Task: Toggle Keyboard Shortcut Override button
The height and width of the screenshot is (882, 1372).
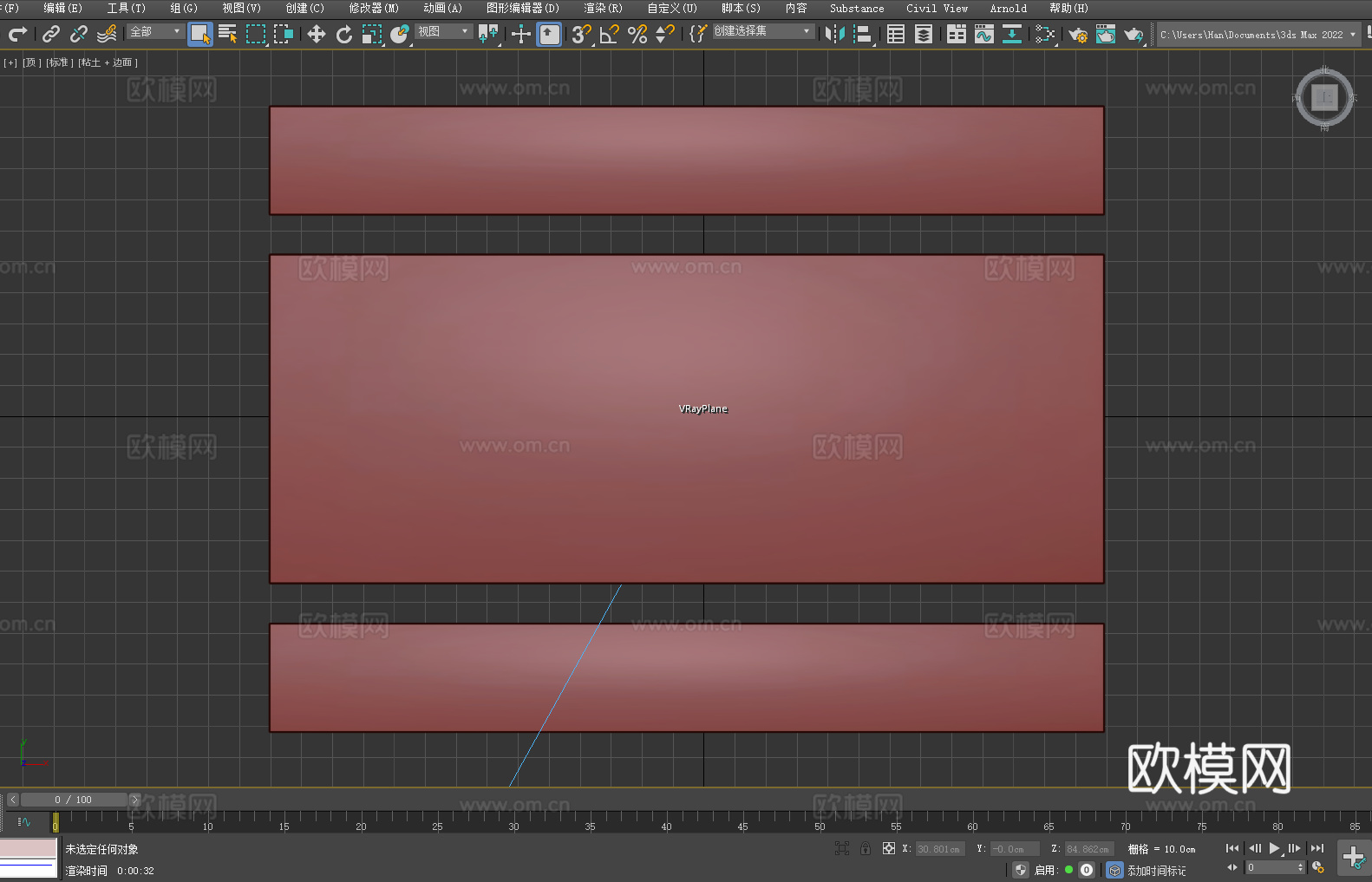Action: coord(549,34)
